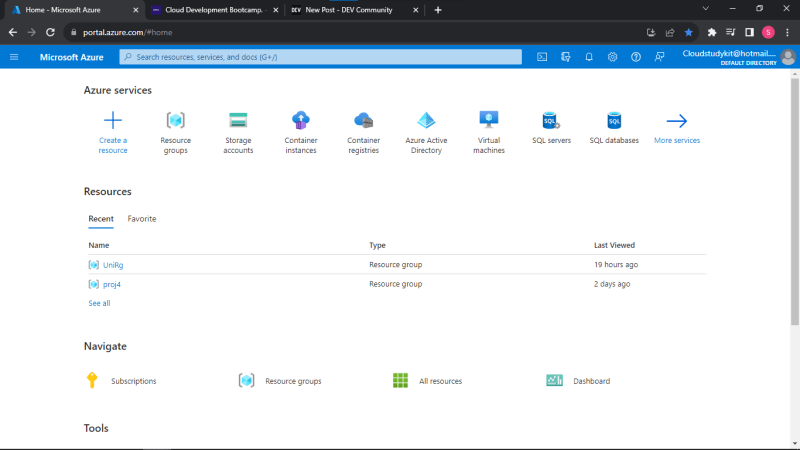Click the More services arrow

click(x=677, y=121)
